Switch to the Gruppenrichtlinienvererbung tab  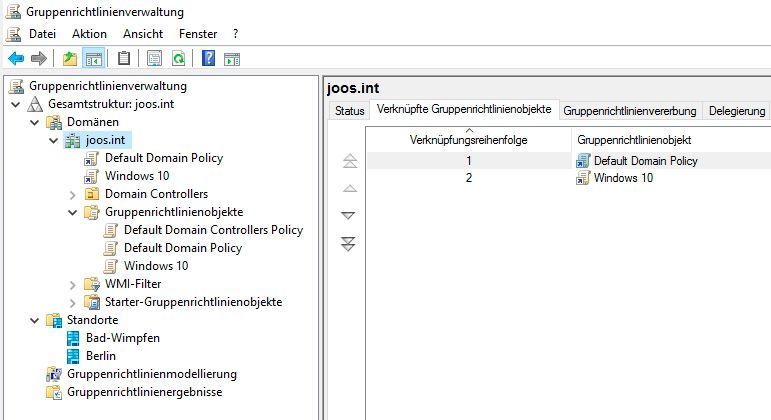[630, 111]
